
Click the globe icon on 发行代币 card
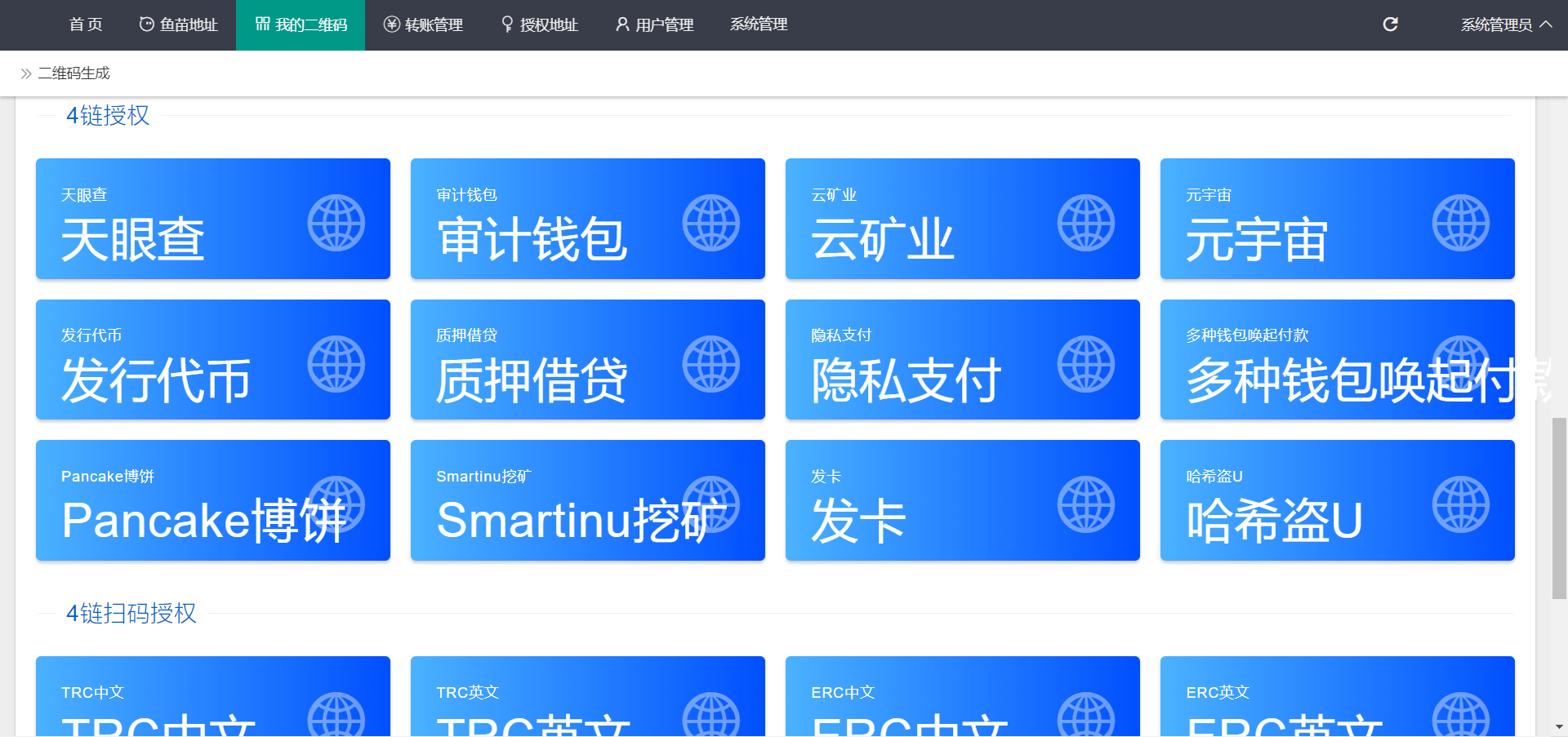(x=336, y=364)
